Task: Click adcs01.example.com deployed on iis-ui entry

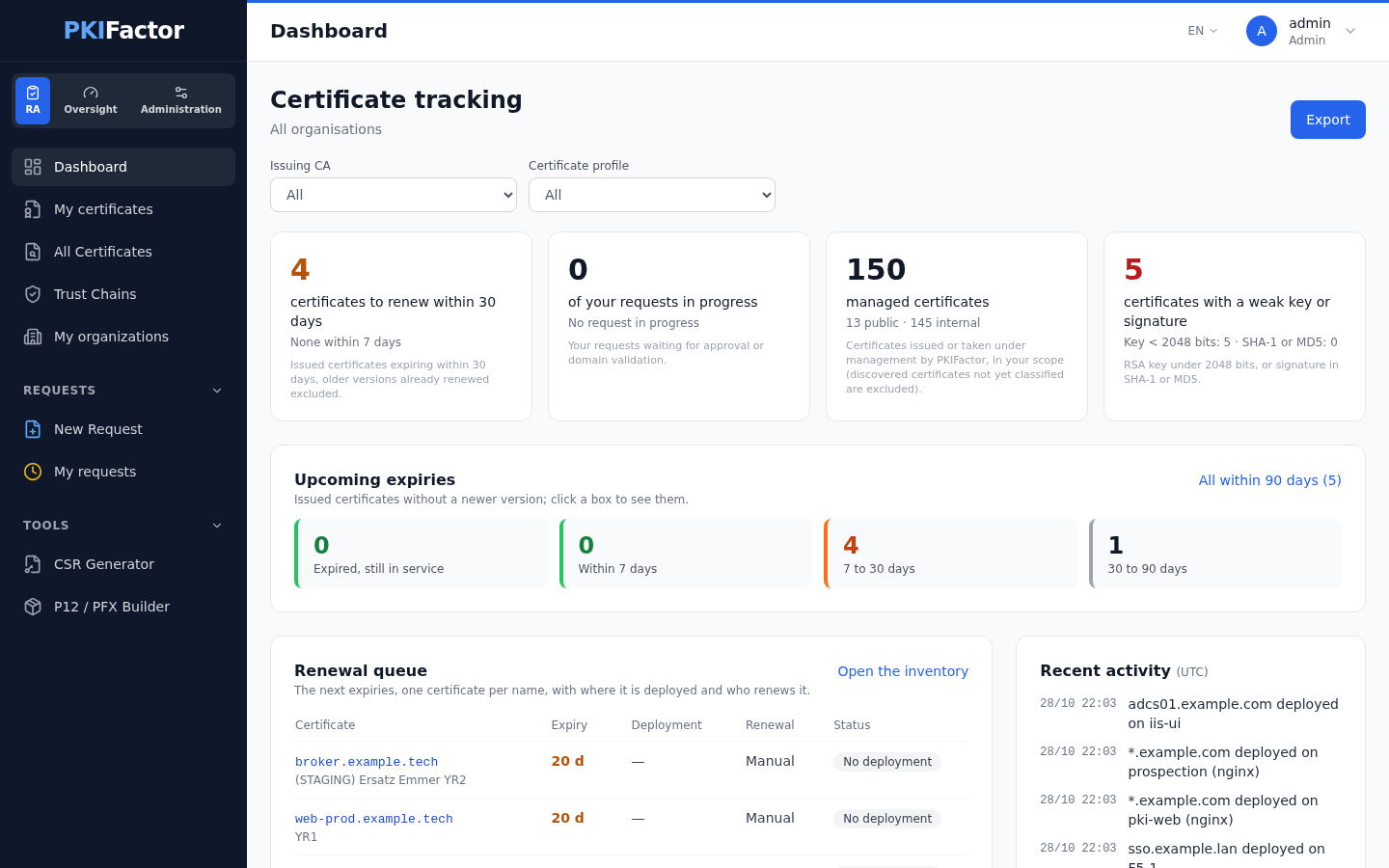Action: [1190, 714]
